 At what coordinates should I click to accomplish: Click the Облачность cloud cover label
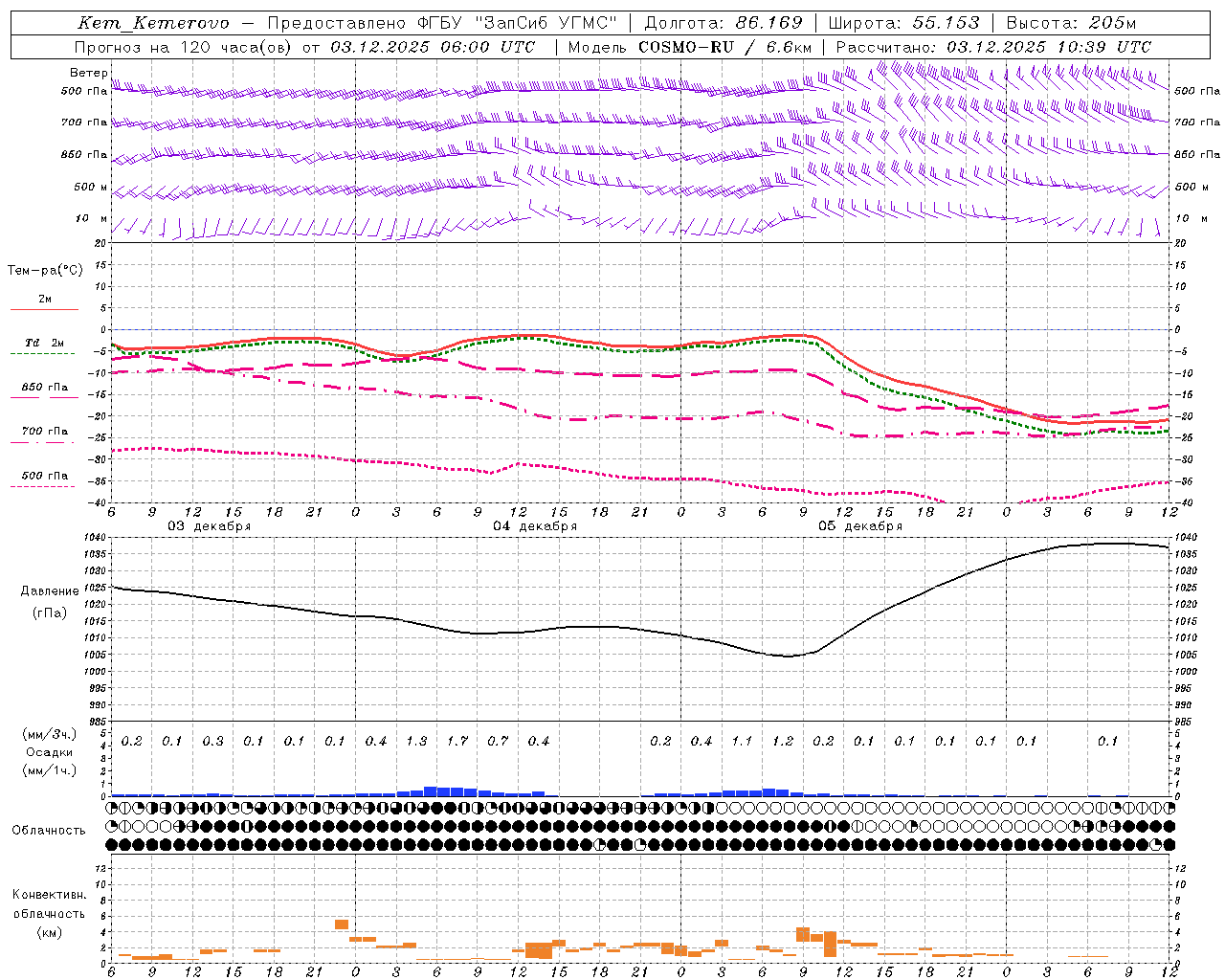[x=49, y=831]
